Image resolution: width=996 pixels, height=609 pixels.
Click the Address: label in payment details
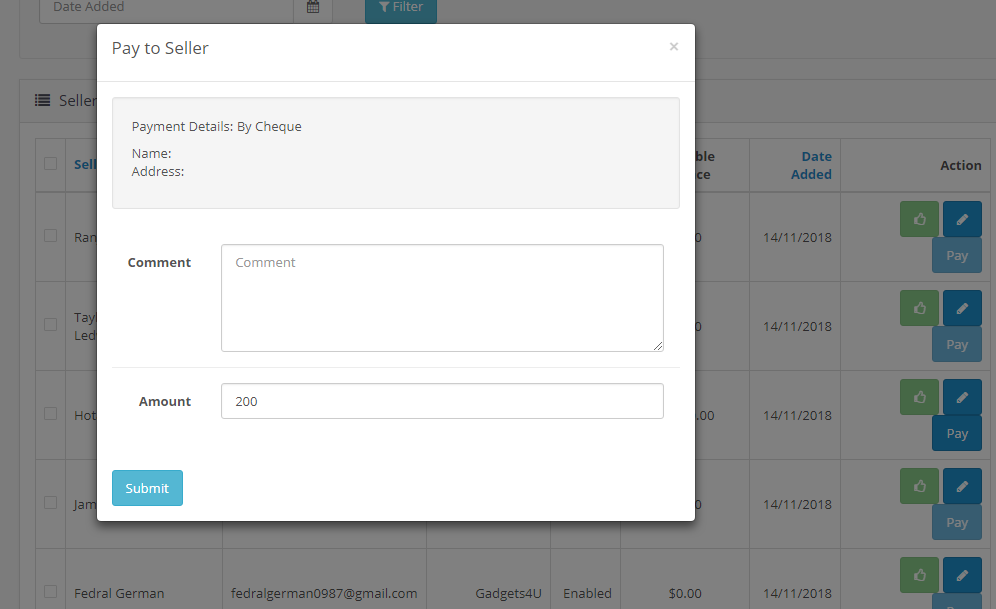(x=158, y=171)
